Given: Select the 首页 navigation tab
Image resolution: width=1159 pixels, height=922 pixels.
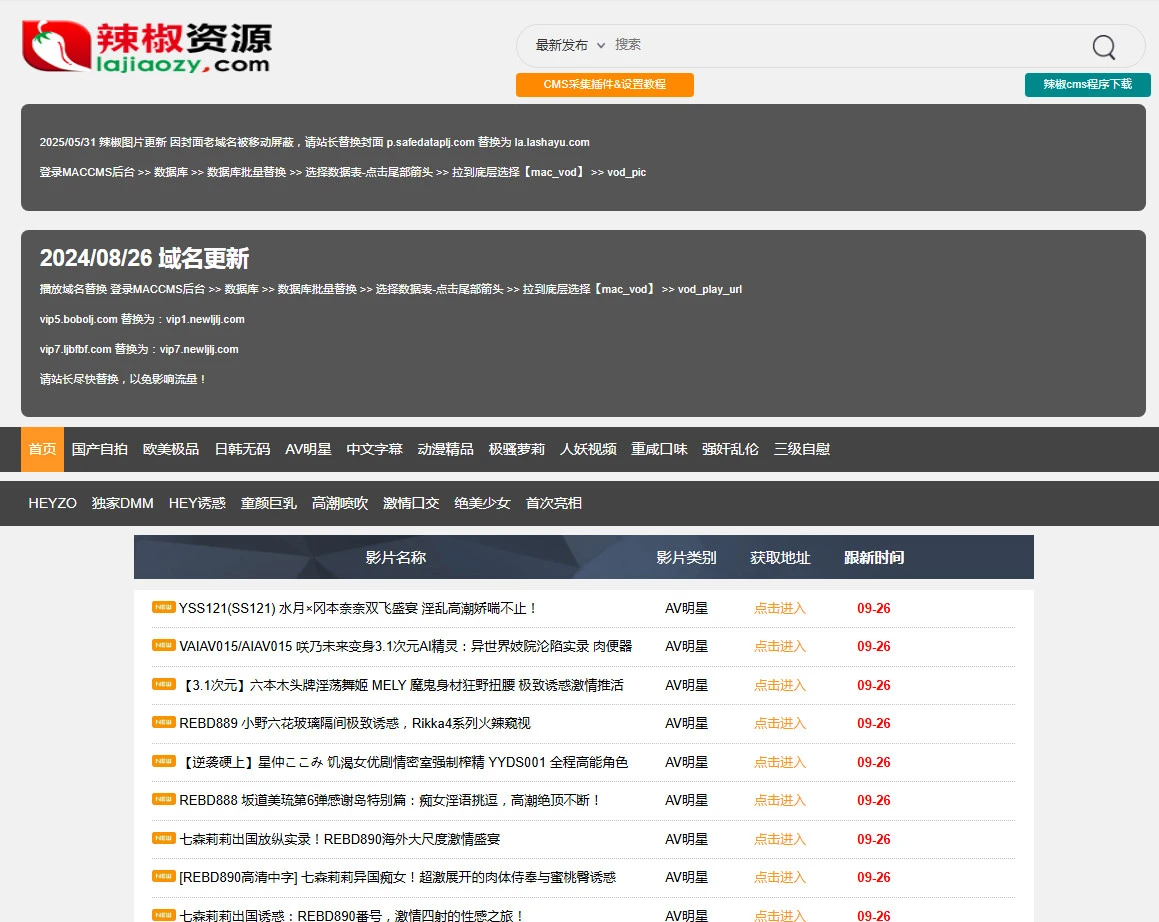Looking at the screenshot, I should point(42,449).
